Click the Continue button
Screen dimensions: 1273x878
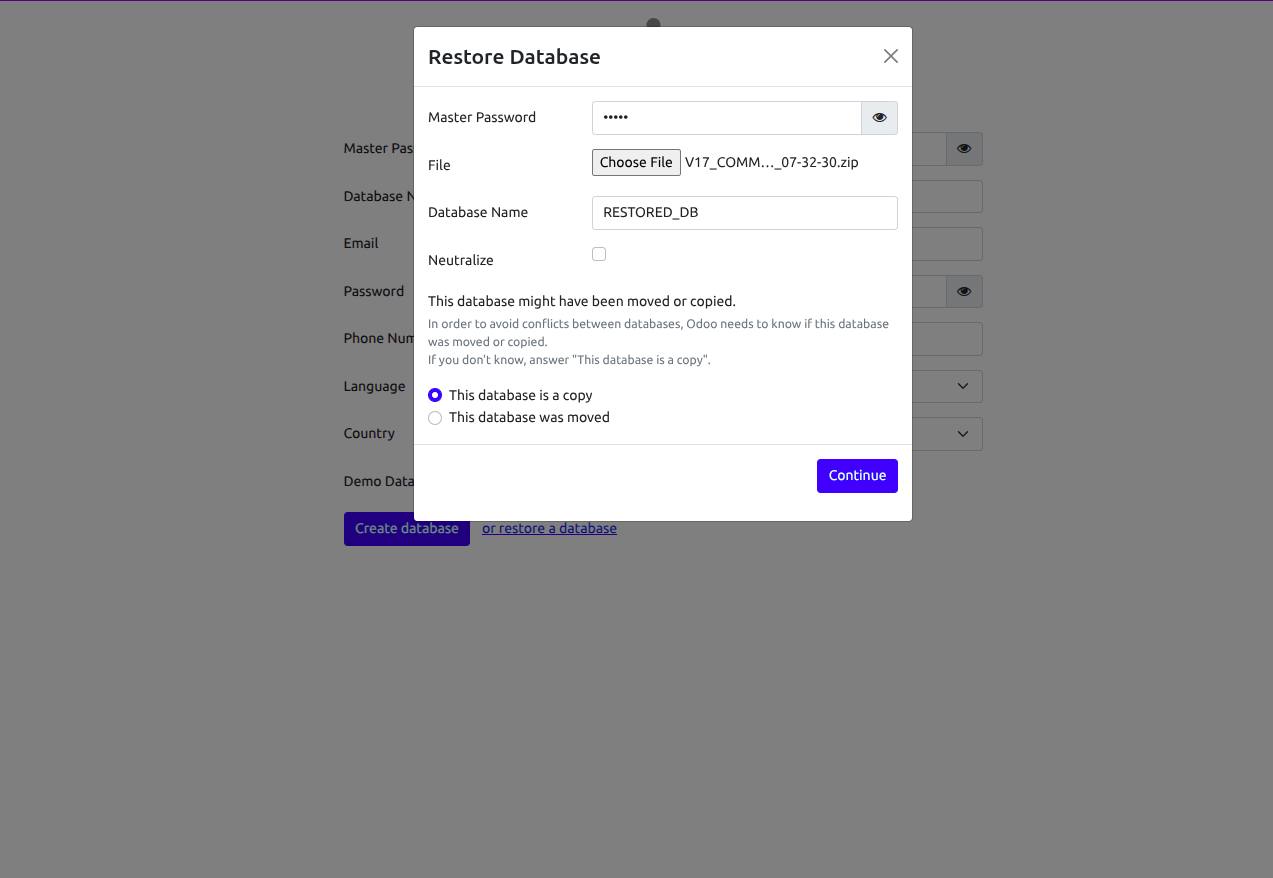click(857, 476)
